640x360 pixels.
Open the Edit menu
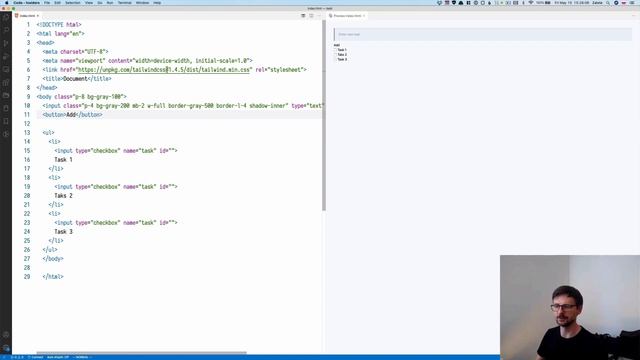[58, 3]
